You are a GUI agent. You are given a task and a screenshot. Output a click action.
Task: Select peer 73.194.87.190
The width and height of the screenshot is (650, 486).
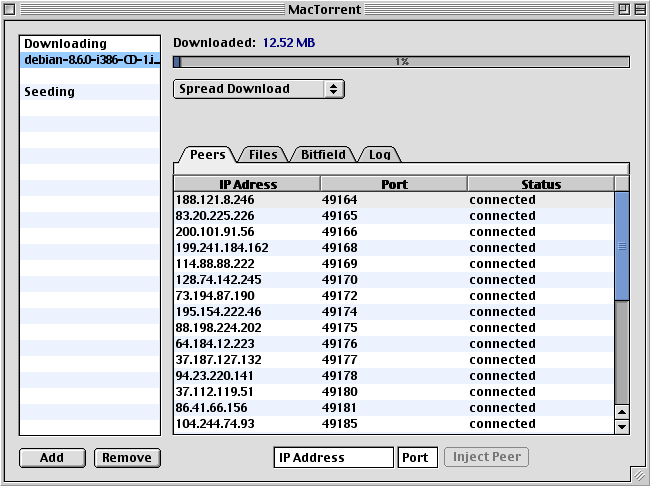pos(394,296)
